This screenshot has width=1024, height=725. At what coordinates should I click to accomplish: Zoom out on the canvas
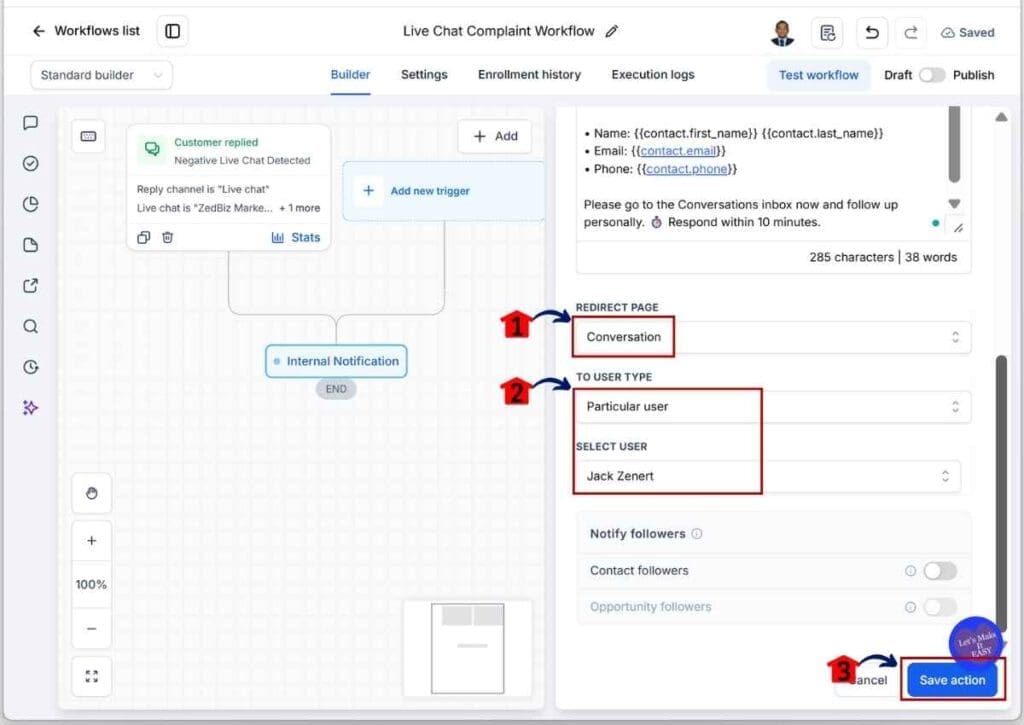point(91,628)
